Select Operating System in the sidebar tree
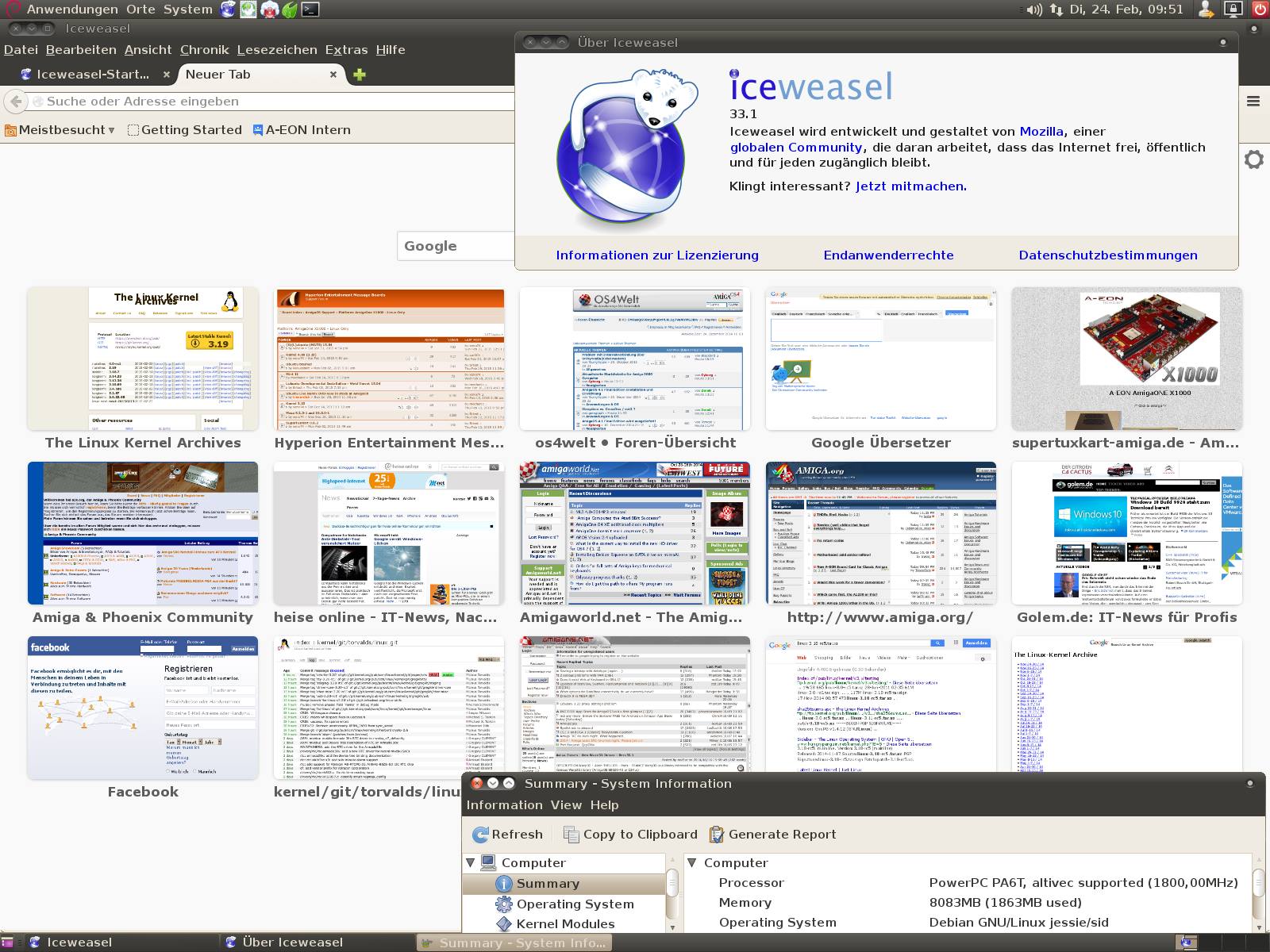1270x952 pixels. pos(575,904)
